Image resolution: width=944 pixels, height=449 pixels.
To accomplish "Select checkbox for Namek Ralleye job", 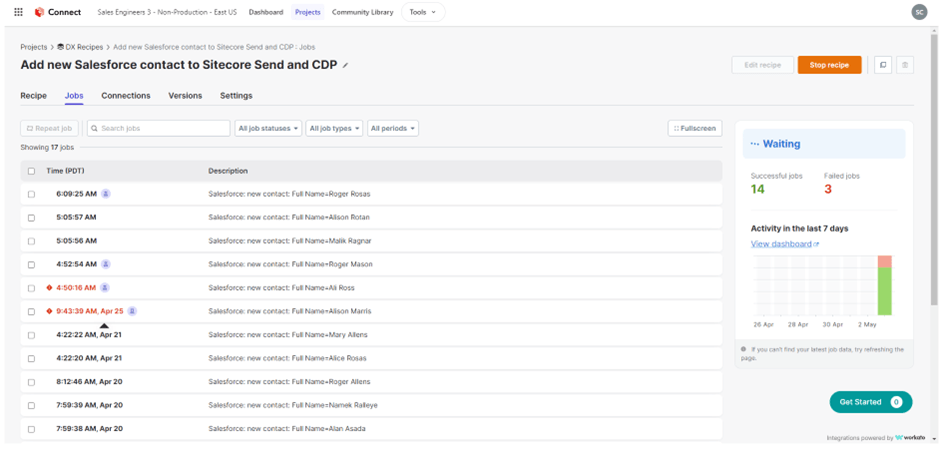I will [31, 406].
